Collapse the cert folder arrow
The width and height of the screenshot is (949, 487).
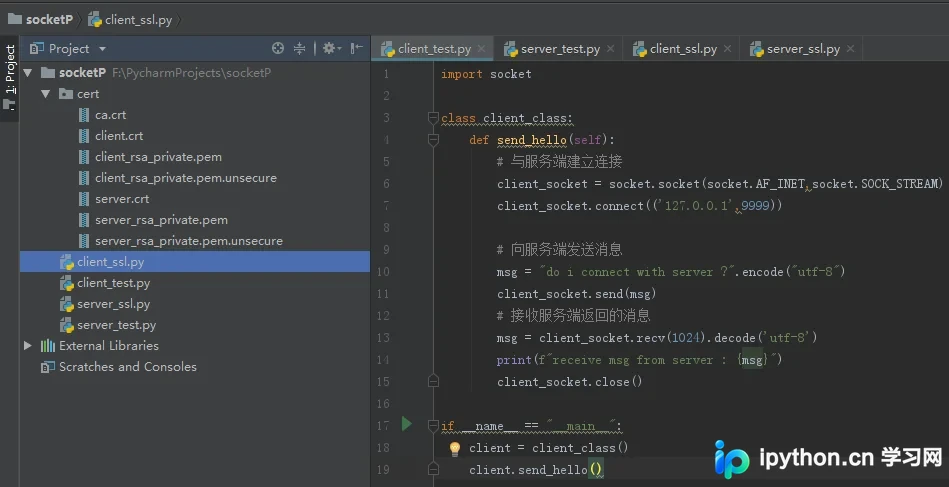click(x=46, y=94)
